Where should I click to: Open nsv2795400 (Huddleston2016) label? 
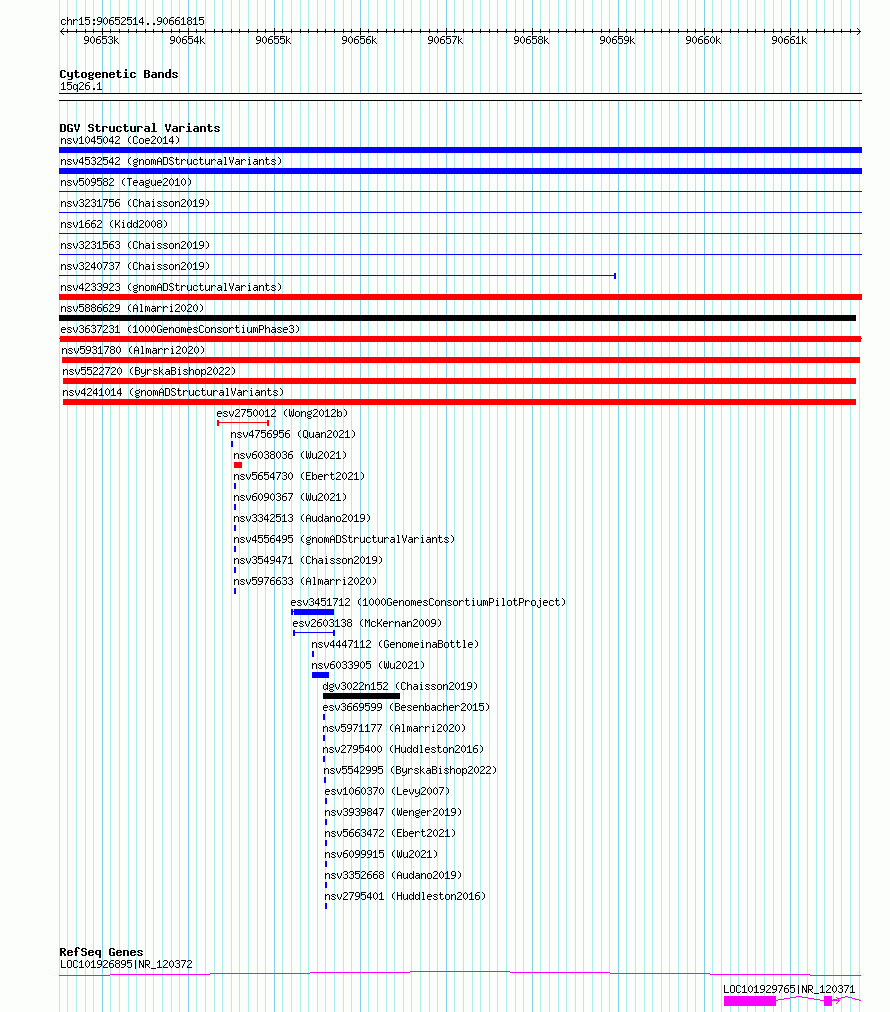(403, 749)
